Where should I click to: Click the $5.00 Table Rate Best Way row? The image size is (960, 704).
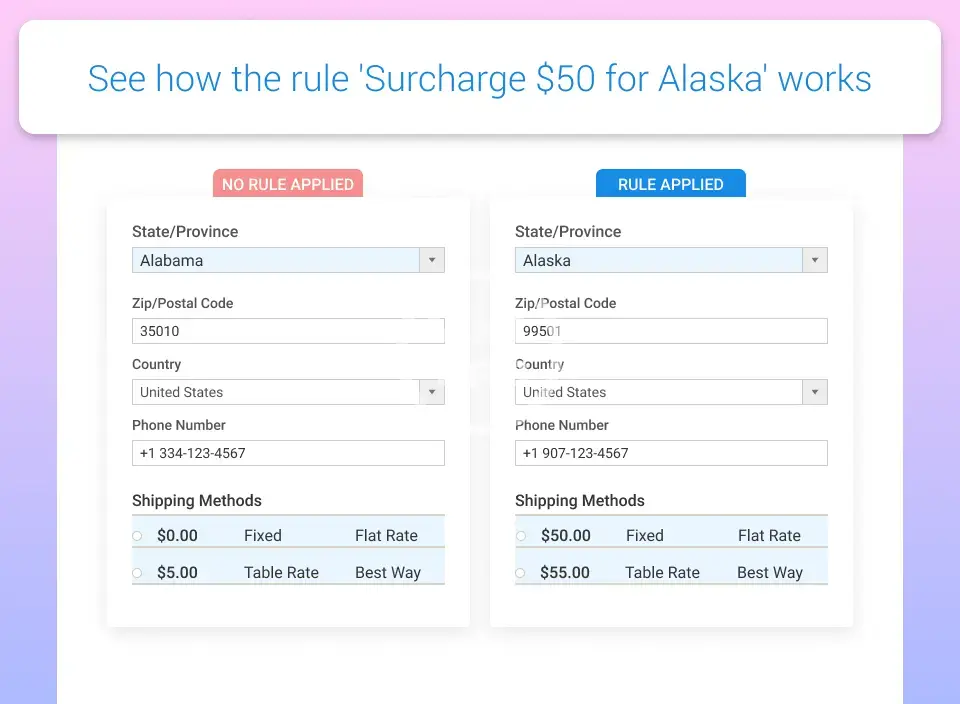[288, 573]
